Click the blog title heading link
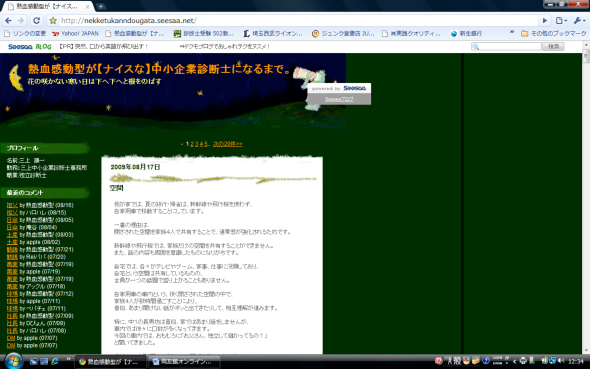This screenshot has width=590, height=369. [160, 69]
